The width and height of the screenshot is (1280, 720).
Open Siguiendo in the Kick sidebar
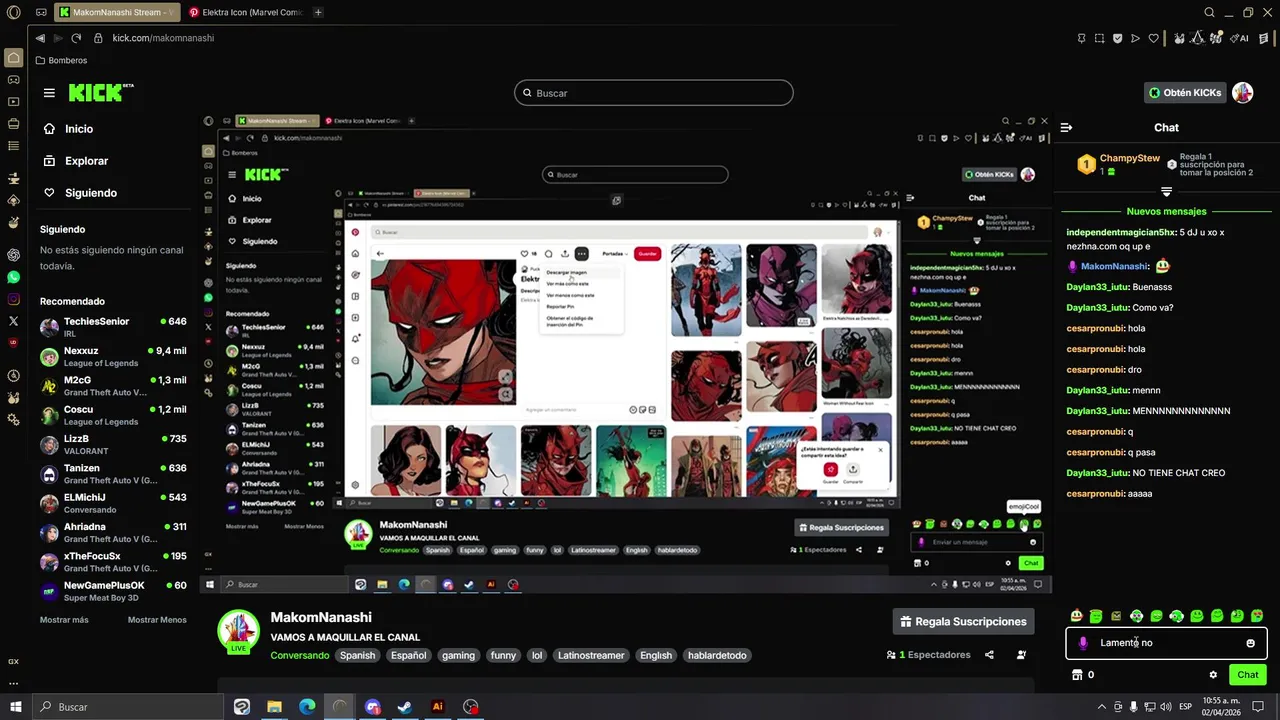coord(90,193)
